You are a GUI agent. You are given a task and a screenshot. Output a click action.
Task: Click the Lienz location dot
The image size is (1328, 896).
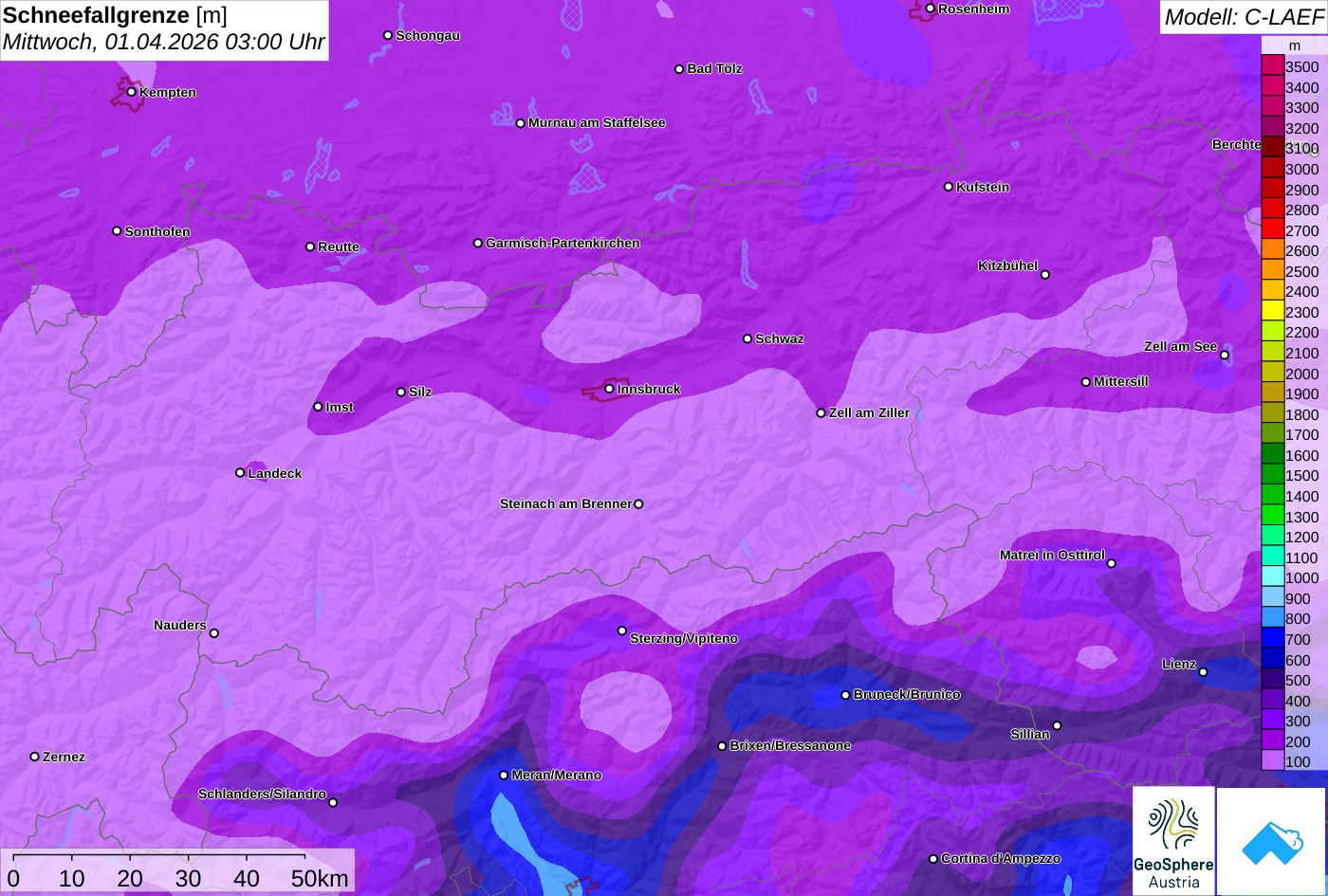[1203, 672]
